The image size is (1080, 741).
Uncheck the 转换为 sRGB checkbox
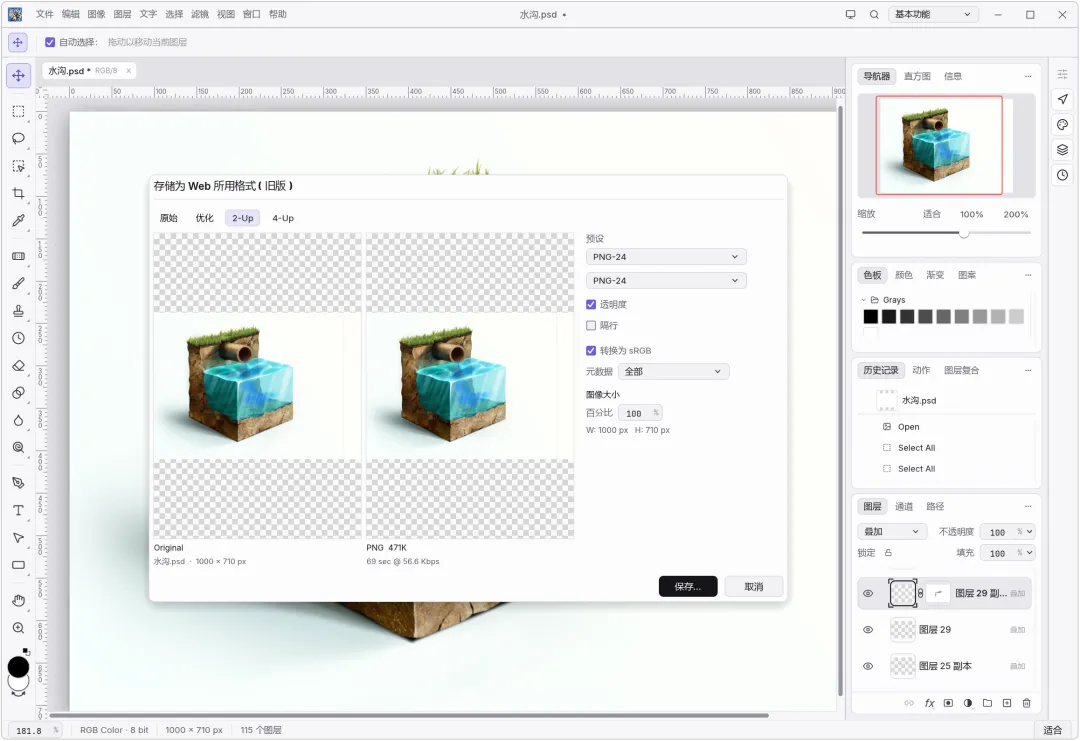[x=591, y=351]
